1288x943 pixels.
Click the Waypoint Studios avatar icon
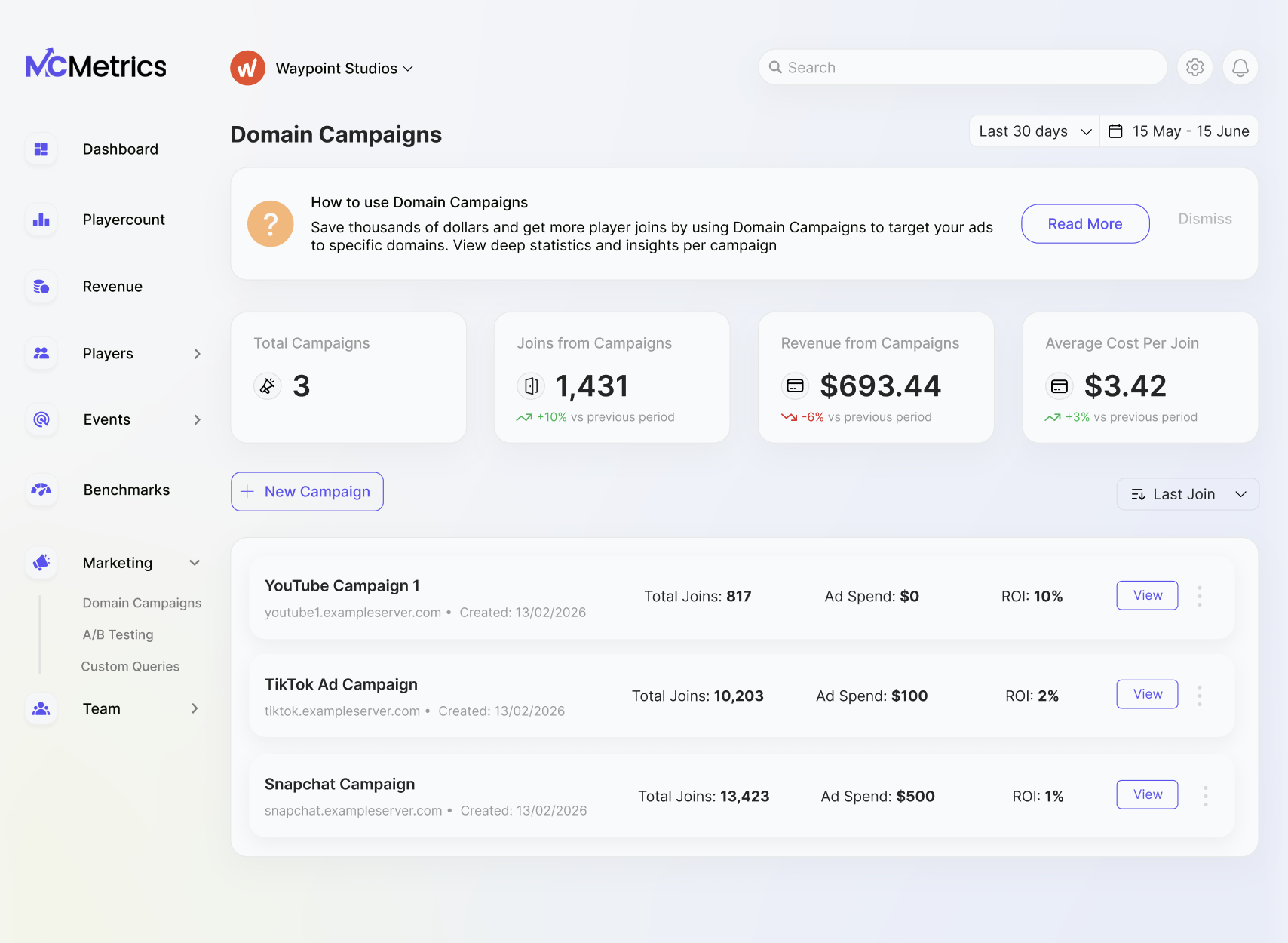pyautogui.click(x=247, y=68)
